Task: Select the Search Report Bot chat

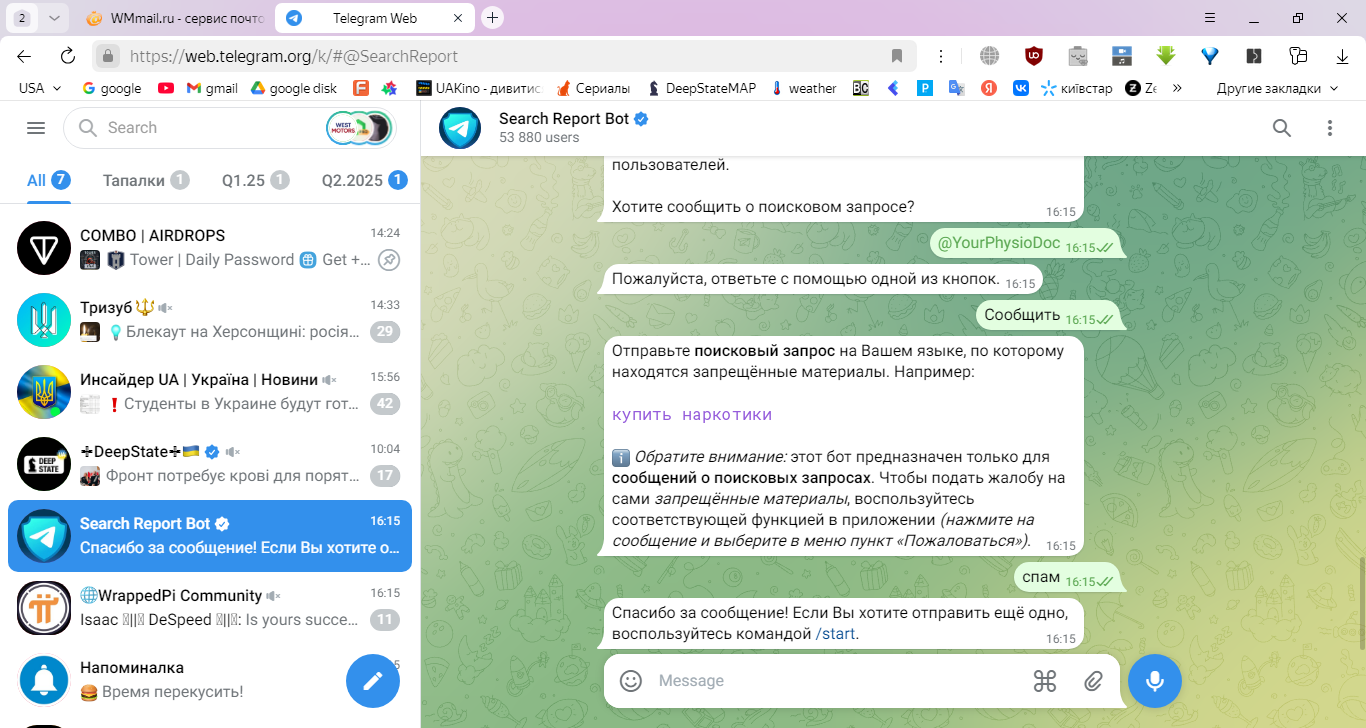Action: [x=210, y=536]
